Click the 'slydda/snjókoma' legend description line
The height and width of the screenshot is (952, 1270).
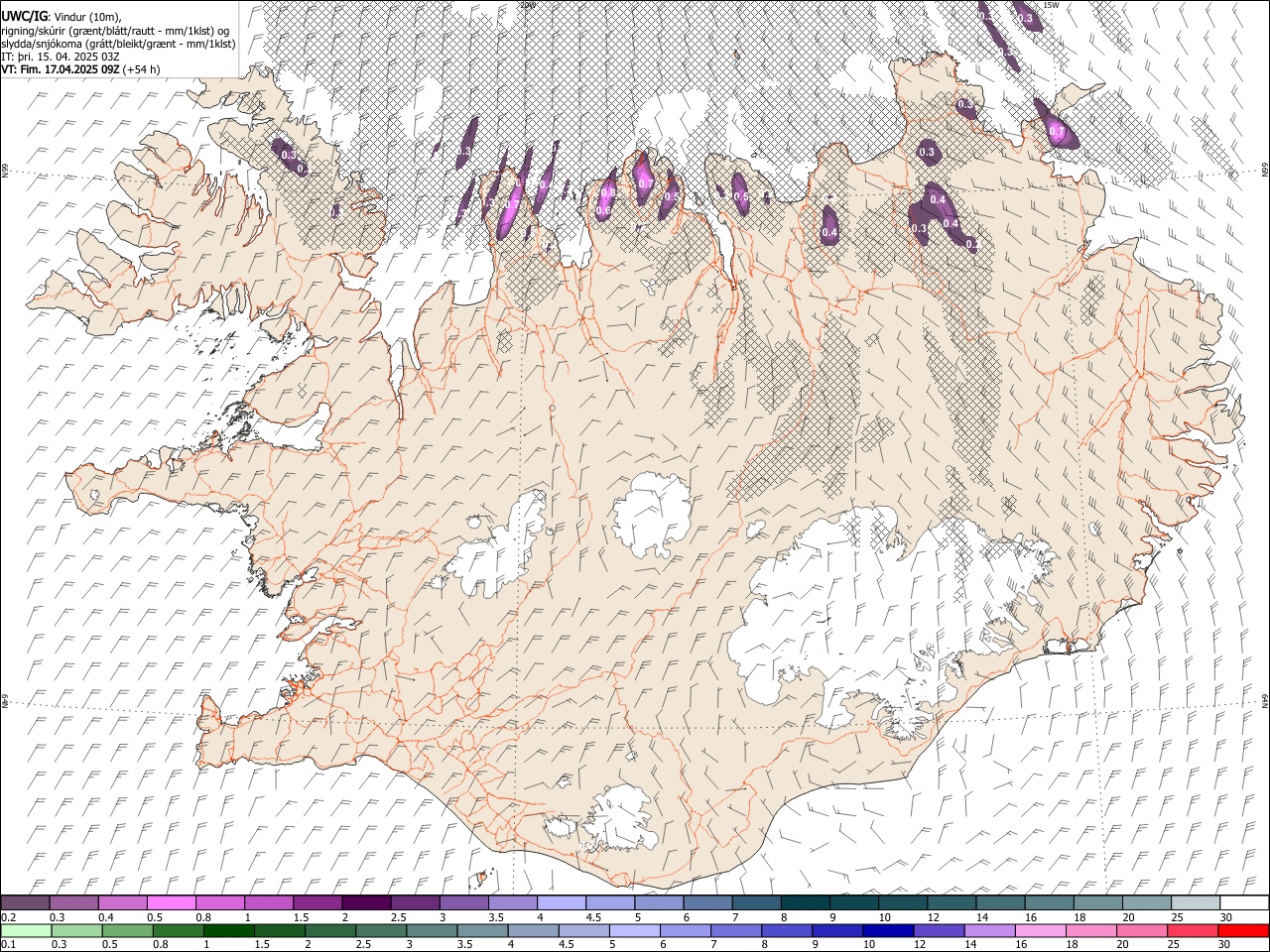[x=118, y=44]
